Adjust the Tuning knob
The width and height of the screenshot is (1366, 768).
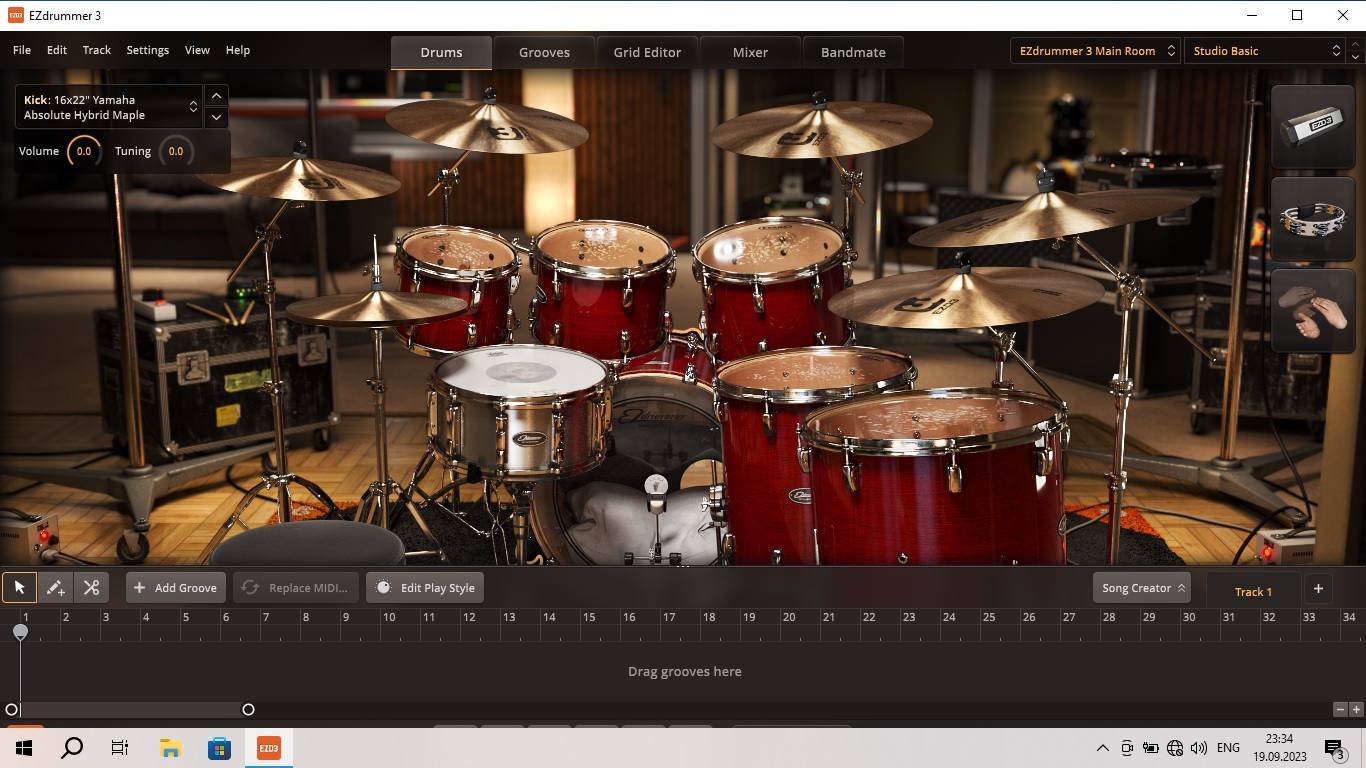click(x=176, y=152)
